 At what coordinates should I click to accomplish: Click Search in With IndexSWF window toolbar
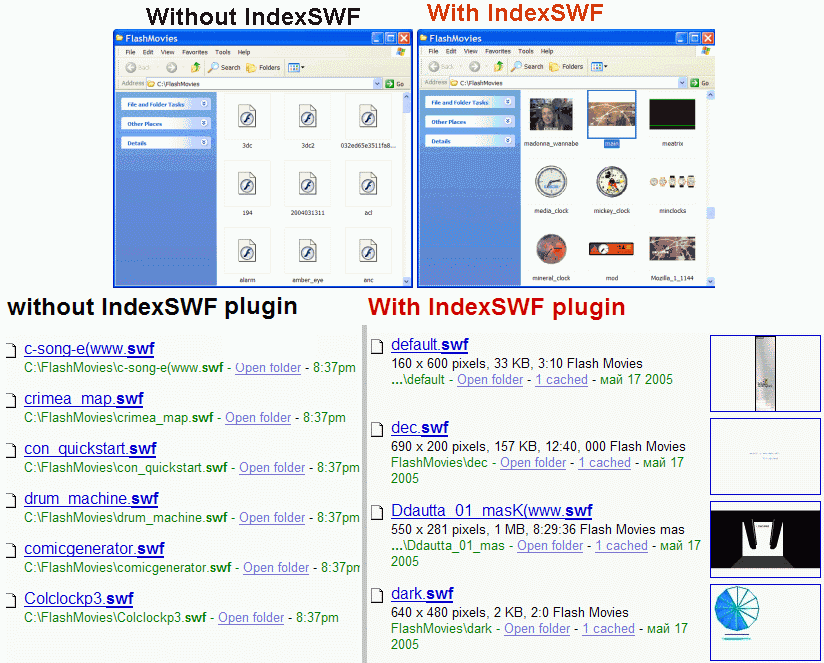tap(528, 66)
